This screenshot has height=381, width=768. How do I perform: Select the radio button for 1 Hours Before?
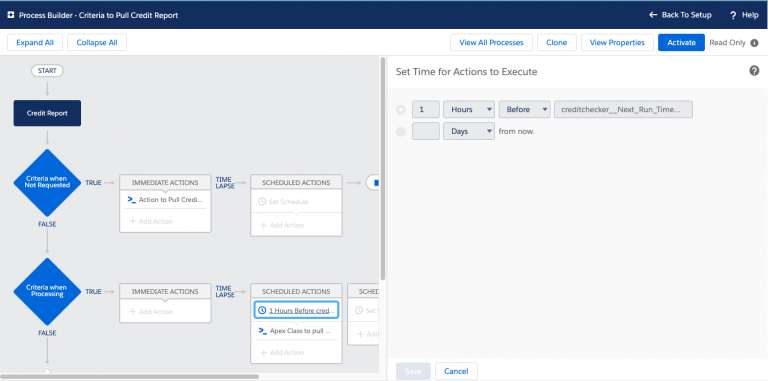401,110
